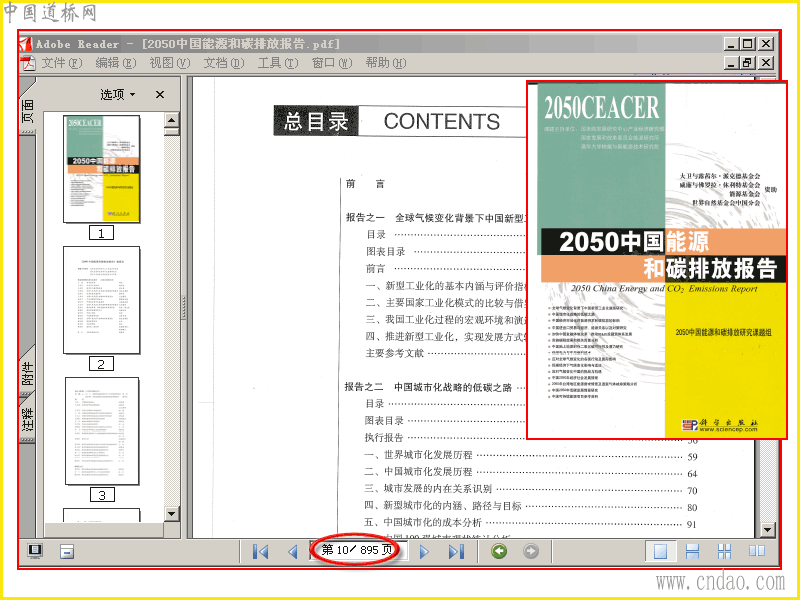800x600 pixels.
Task: Click the page number field 第10/895页
Action: 357,550
